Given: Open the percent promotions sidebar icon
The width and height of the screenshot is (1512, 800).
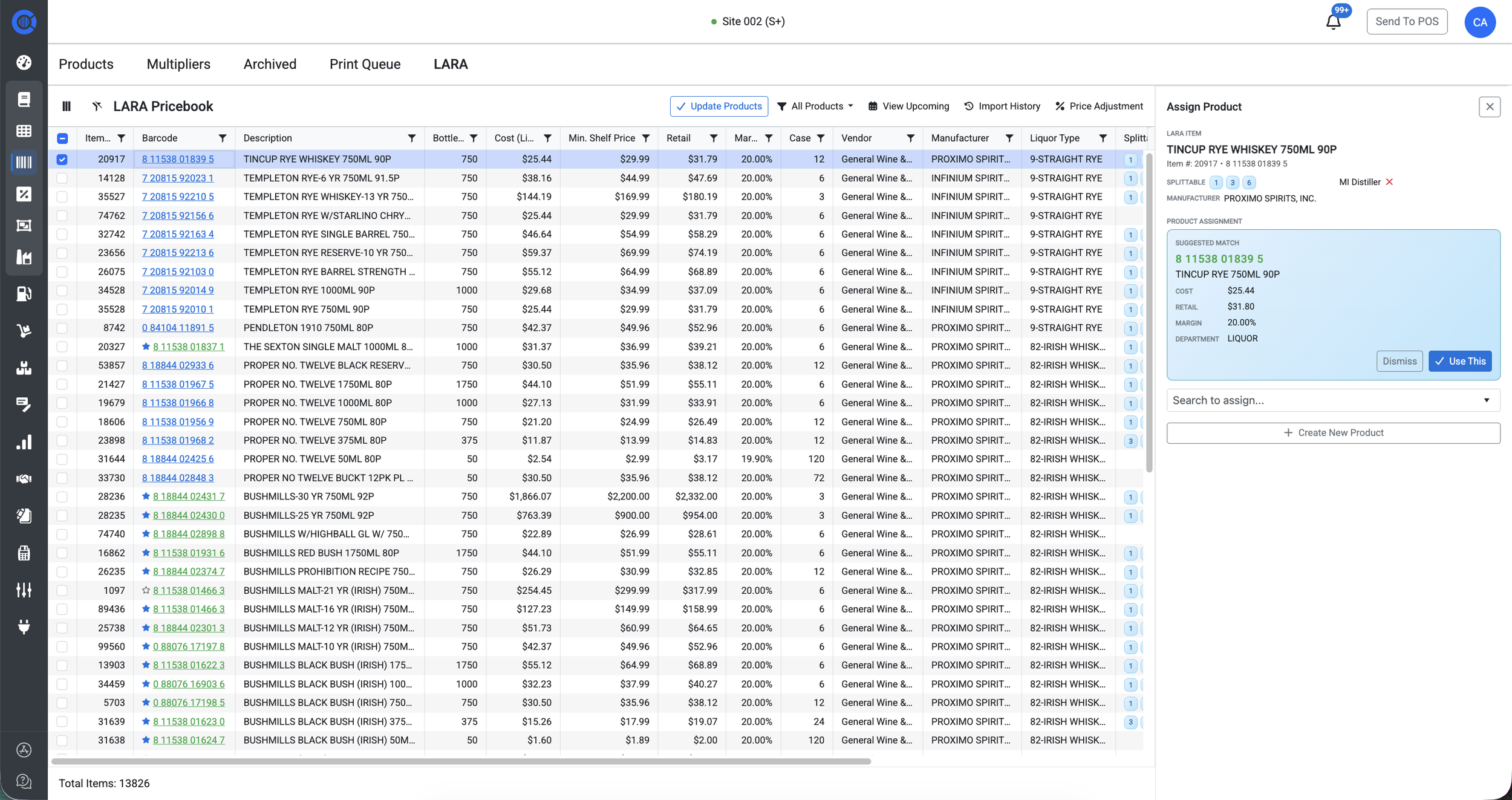Looking at the screenshot, I should tap(24, 194).
